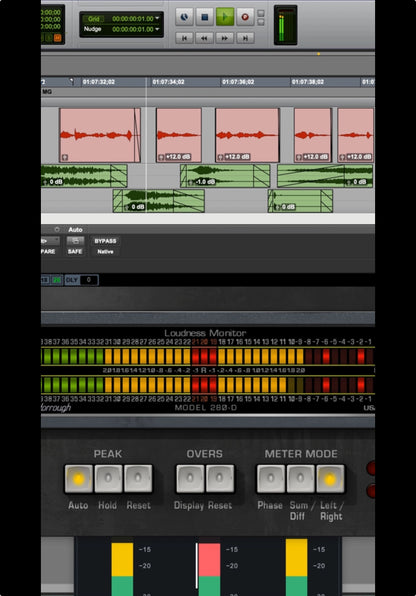
Task: Toggle the Overs Display button
Action: (190, 479)
